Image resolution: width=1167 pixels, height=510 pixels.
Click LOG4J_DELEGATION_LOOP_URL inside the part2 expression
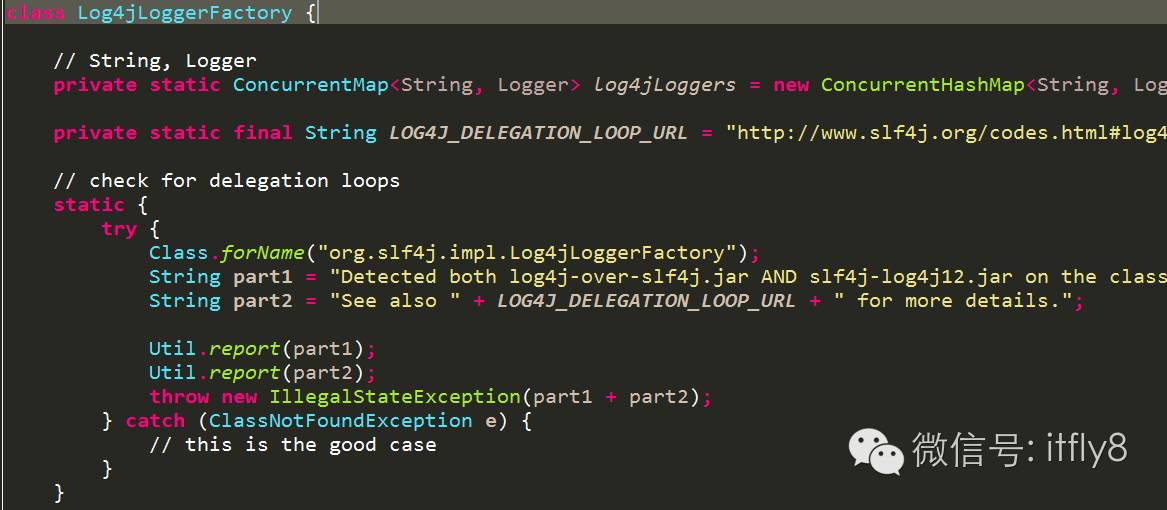point(646,302)
